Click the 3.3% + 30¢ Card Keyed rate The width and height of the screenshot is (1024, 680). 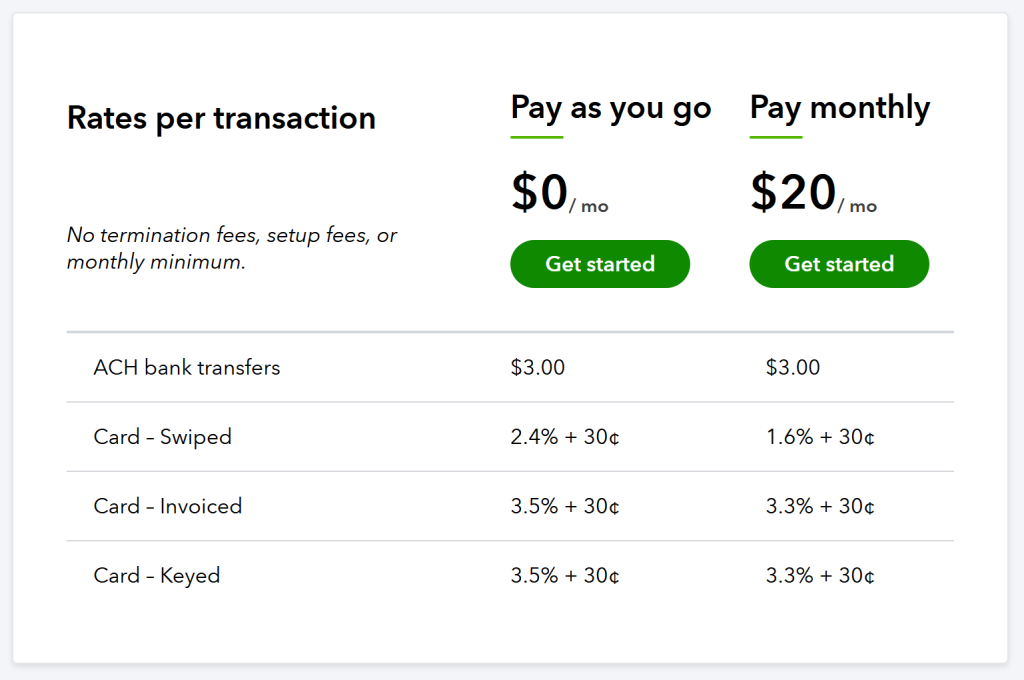tap(821, 576)
